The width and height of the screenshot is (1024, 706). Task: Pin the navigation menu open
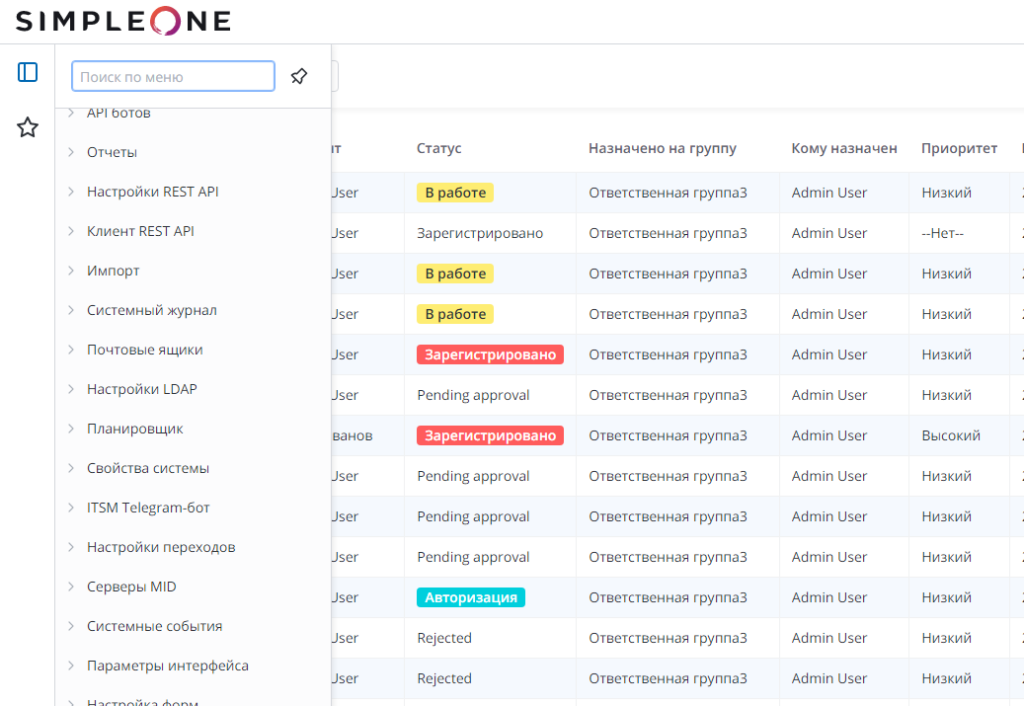pos(299,76)
